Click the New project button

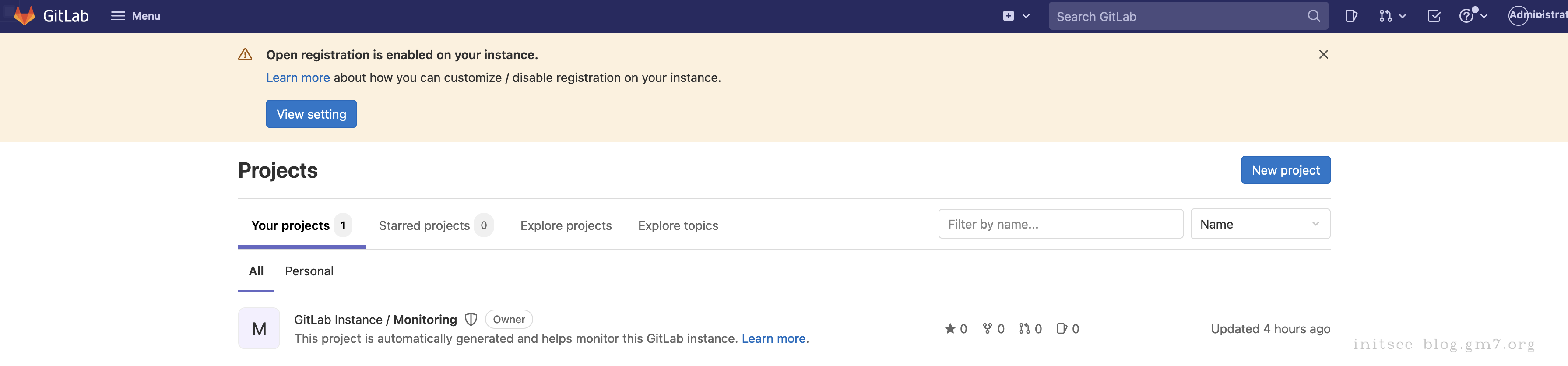1285,170
